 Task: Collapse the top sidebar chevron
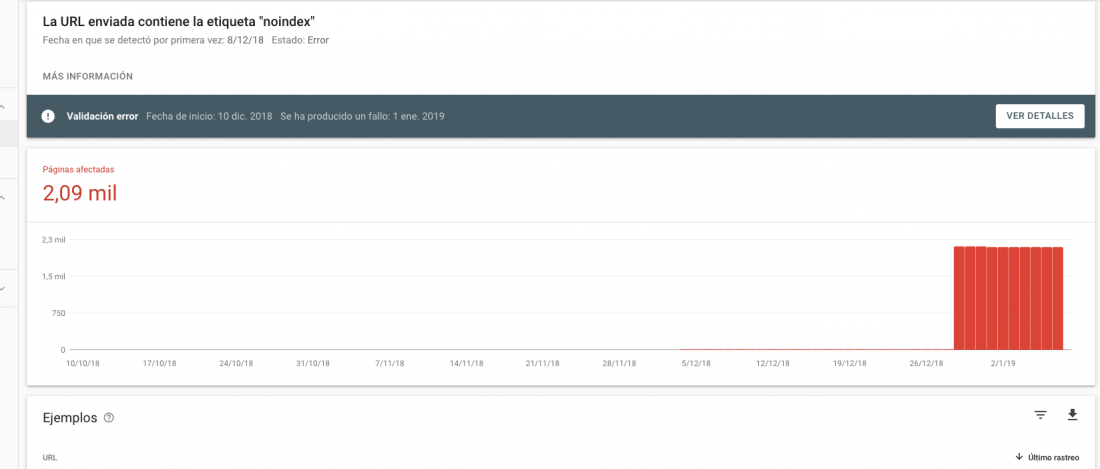click(3, 107)
